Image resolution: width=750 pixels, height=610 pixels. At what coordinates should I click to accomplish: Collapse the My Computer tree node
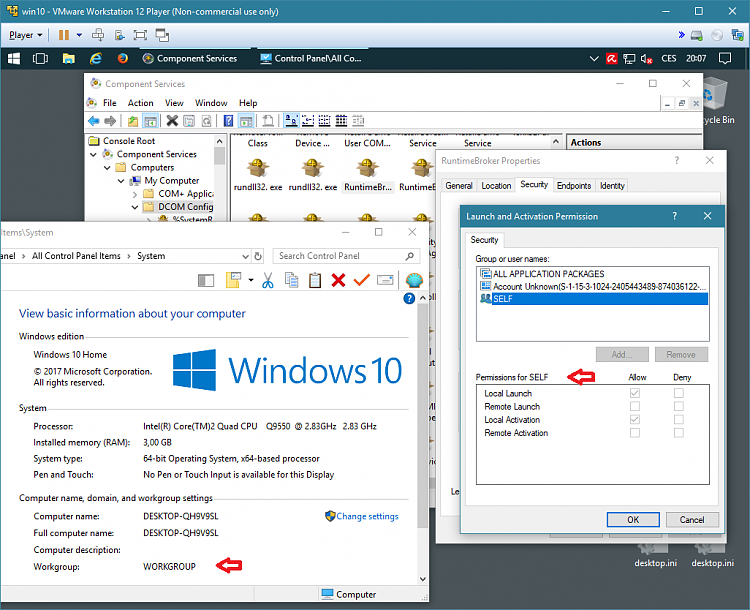click(x=121, y=181)
